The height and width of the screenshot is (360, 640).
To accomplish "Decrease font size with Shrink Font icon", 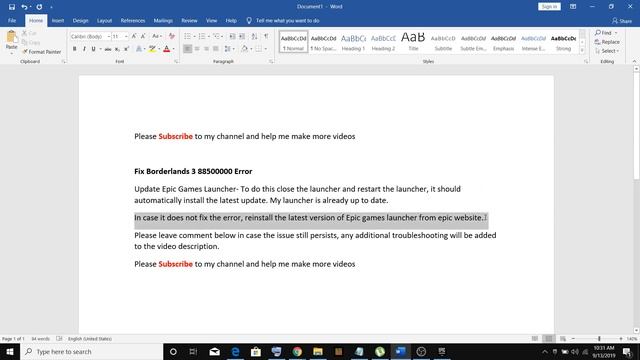I will tap(143, 36).
